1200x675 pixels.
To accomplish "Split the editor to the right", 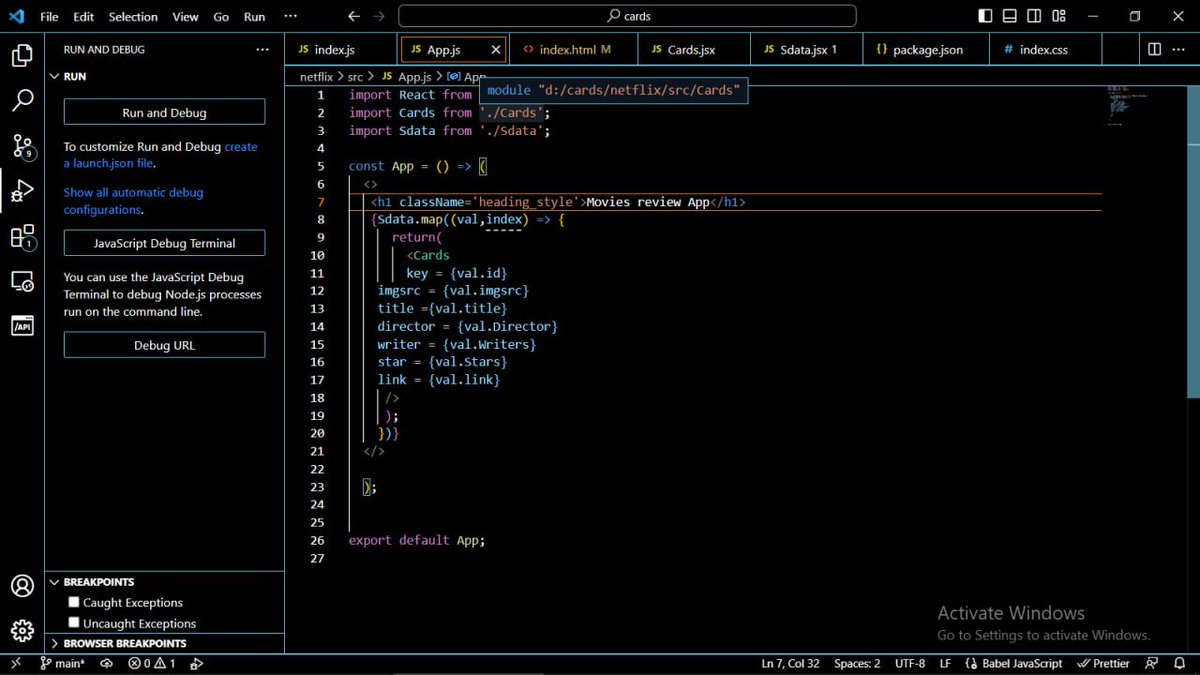I will click(x=1154, y=49).
